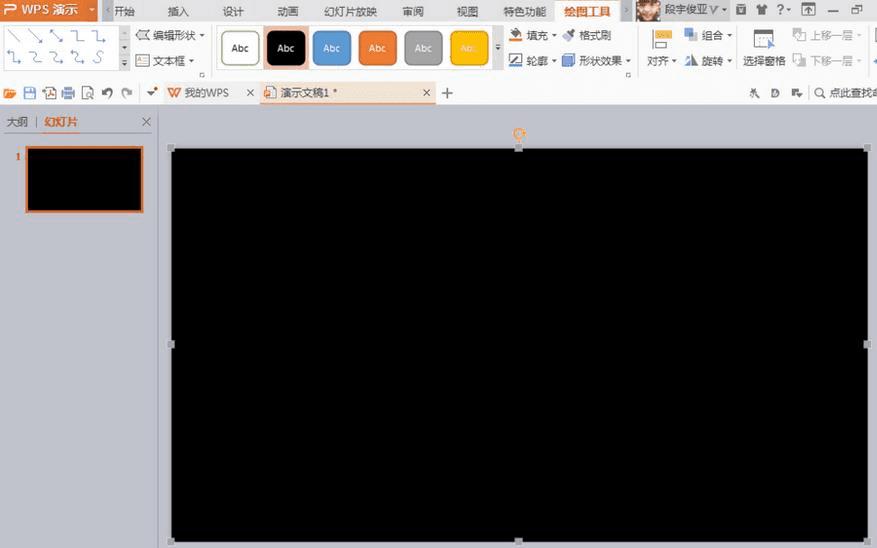Open the help question mark menu
The image size is (877, 548).
[x=783, y=10]
